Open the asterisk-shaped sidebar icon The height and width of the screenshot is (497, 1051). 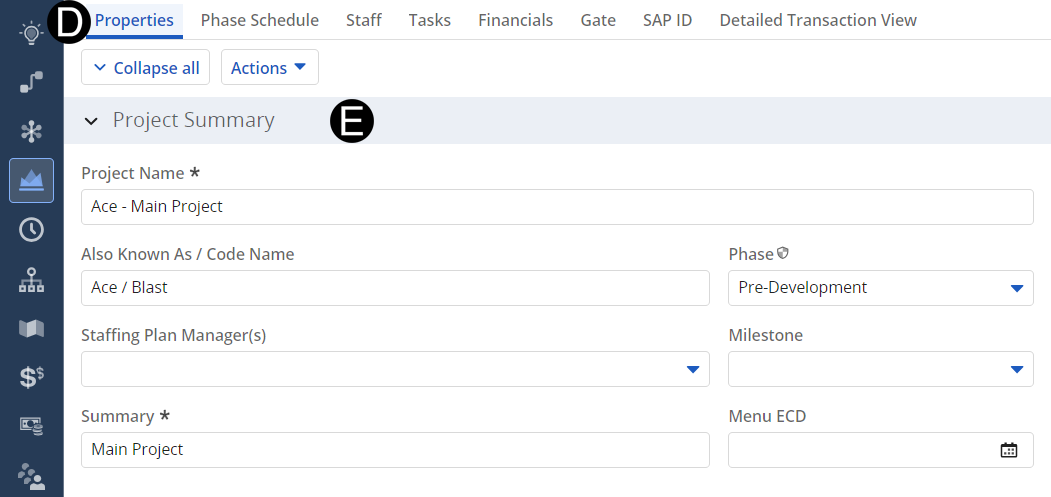31,131
